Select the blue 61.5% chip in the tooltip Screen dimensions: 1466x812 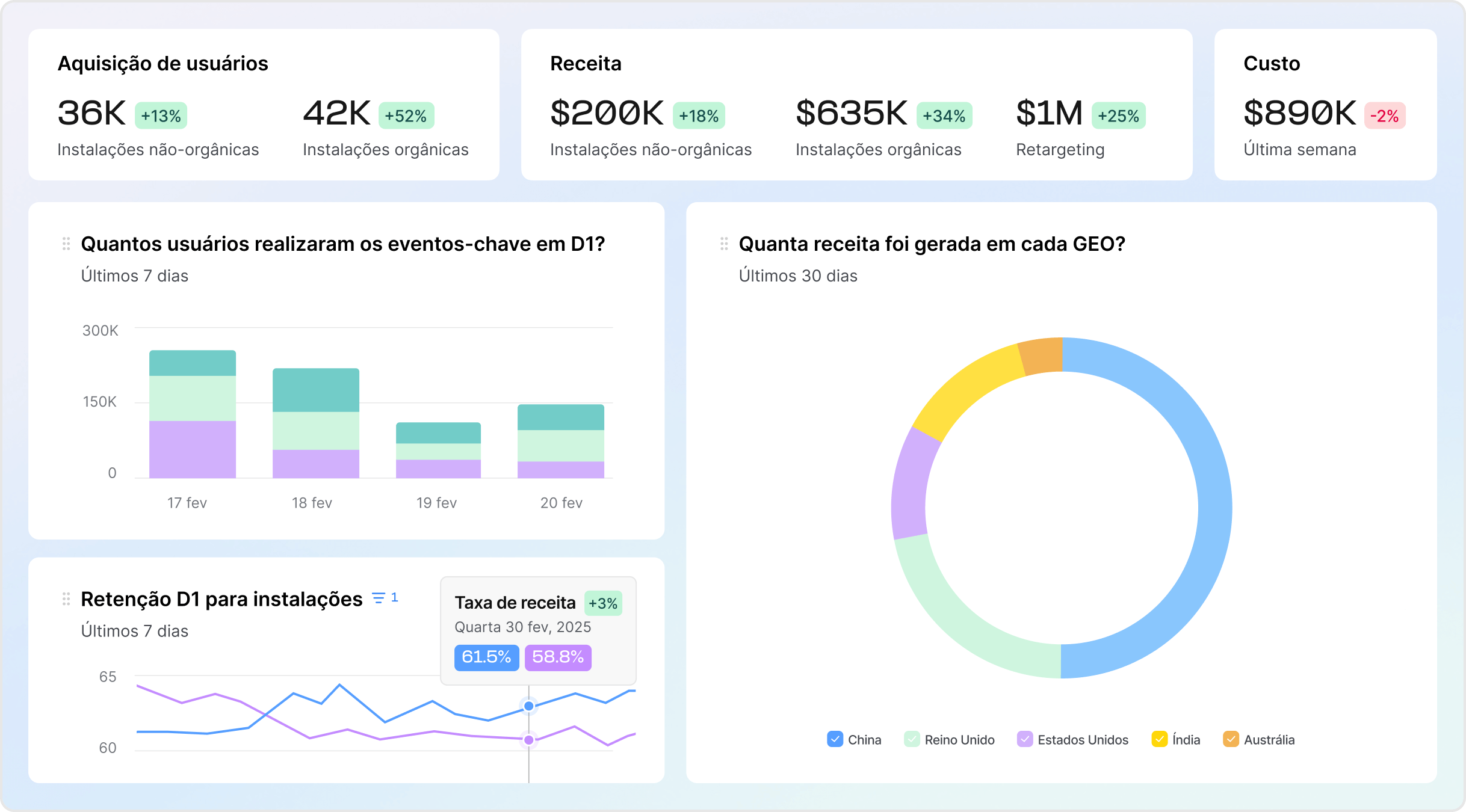pyautogui.click(x=486, y=657)
